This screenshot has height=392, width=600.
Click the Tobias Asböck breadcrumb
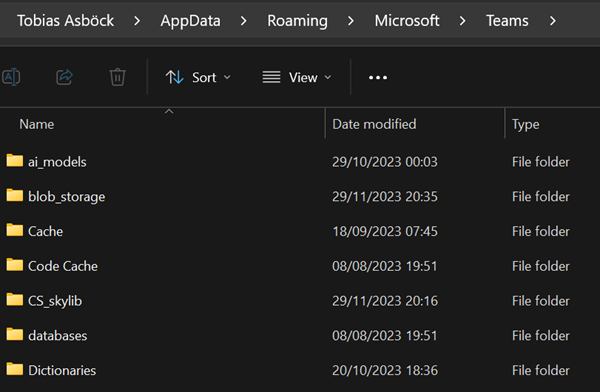(x=65, y=21)
